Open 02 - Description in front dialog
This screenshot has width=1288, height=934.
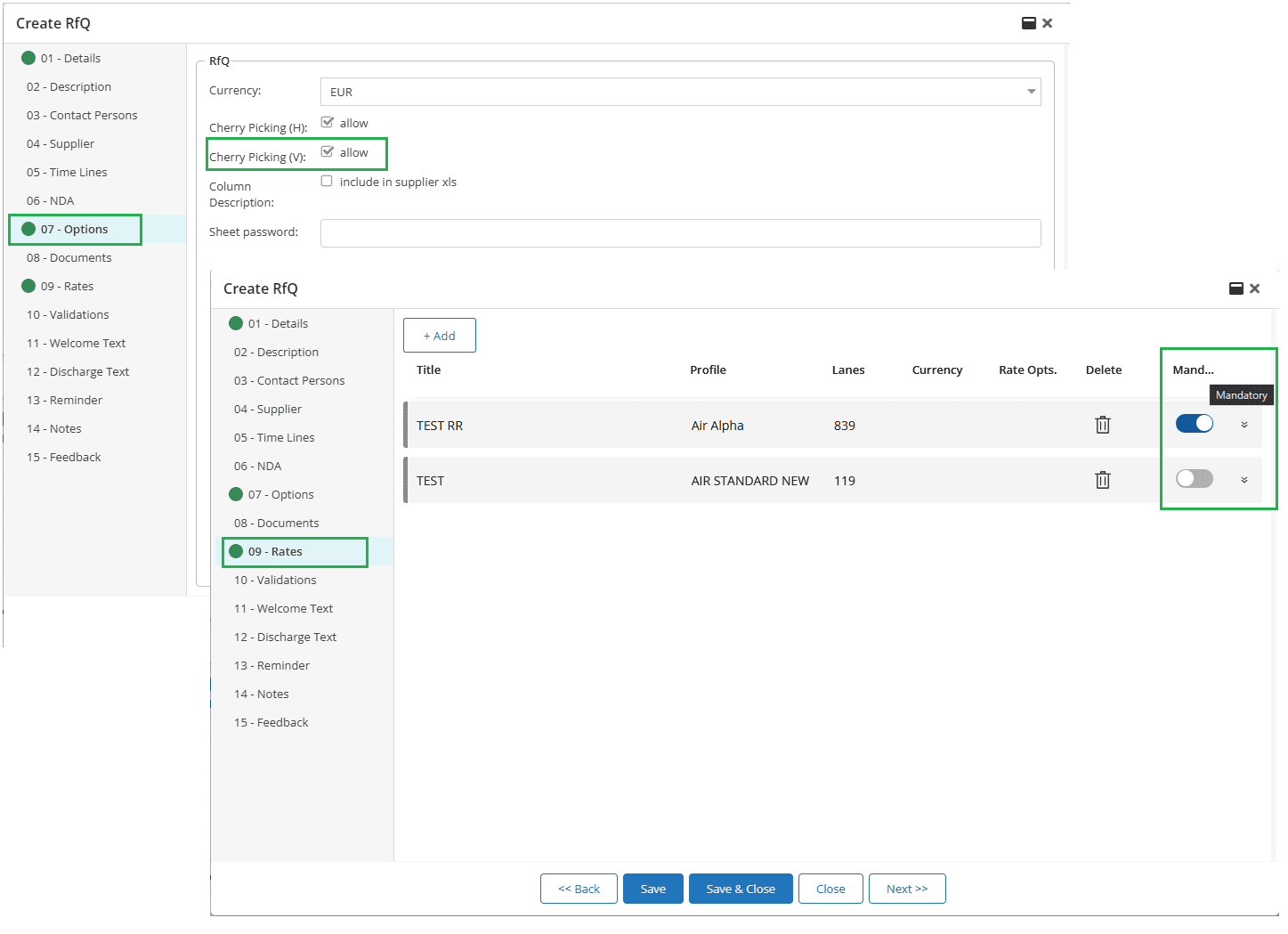click(x=276, y=352)
